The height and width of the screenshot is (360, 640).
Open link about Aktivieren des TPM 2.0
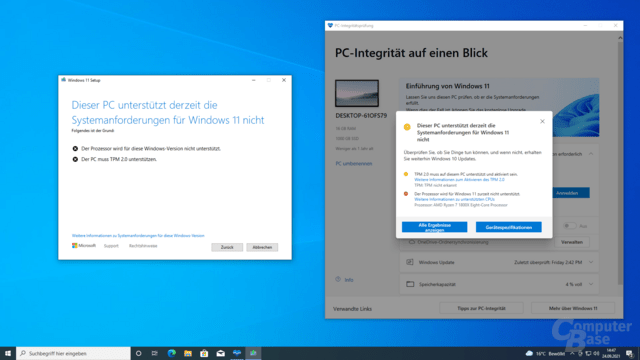pos(459,180)
